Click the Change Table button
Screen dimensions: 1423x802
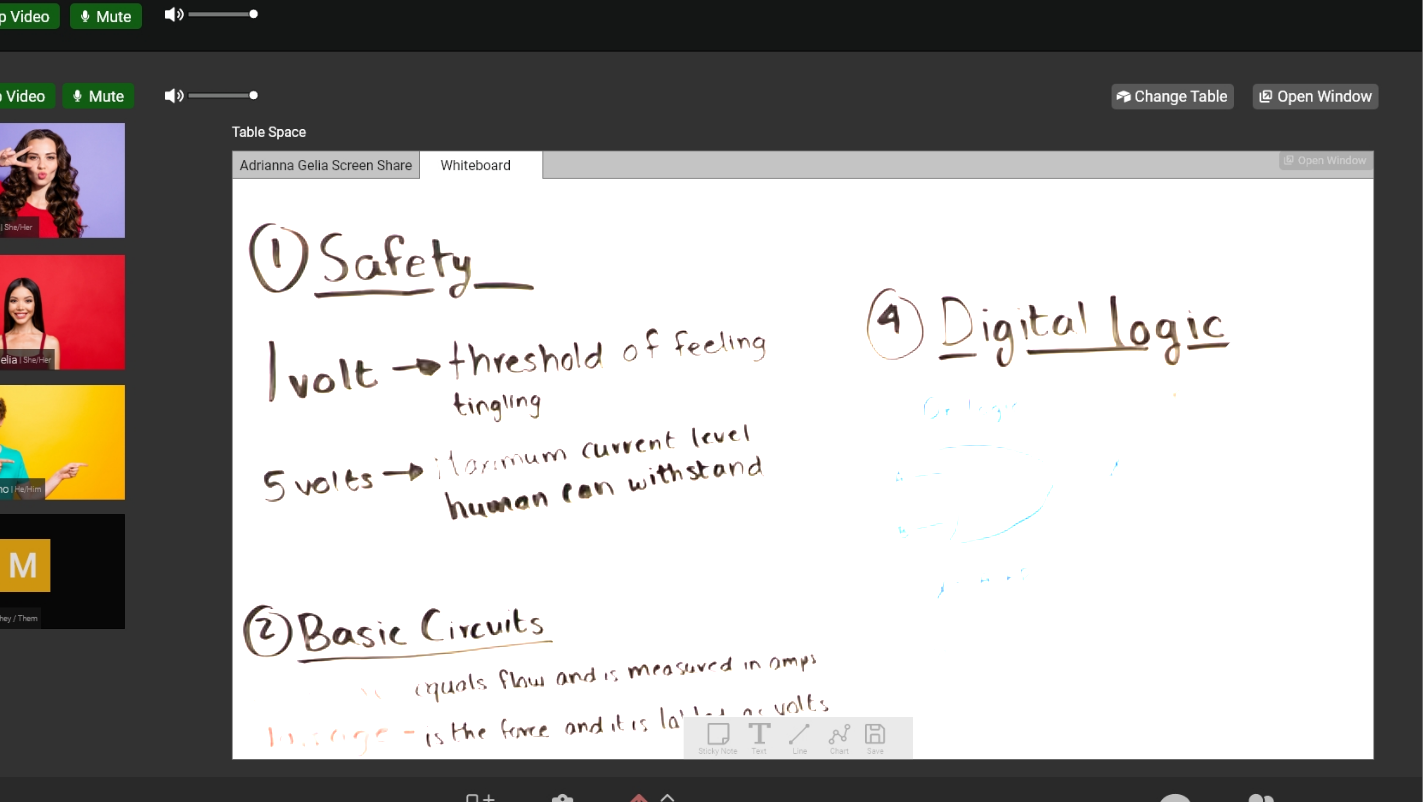[x=1171, y=96]
